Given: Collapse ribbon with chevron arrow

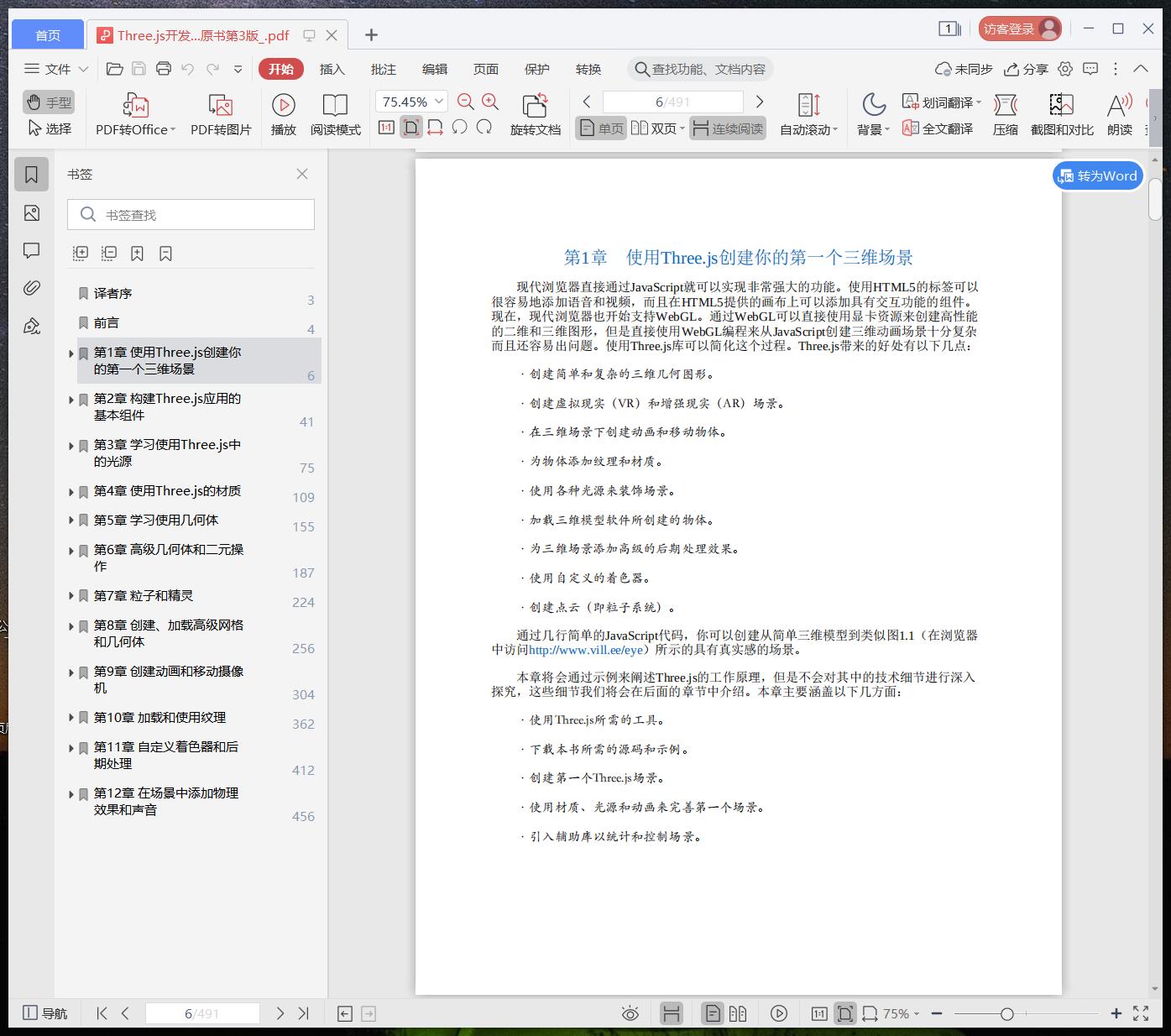Looking at the screenshot, I should click(x=1141, y=69).
